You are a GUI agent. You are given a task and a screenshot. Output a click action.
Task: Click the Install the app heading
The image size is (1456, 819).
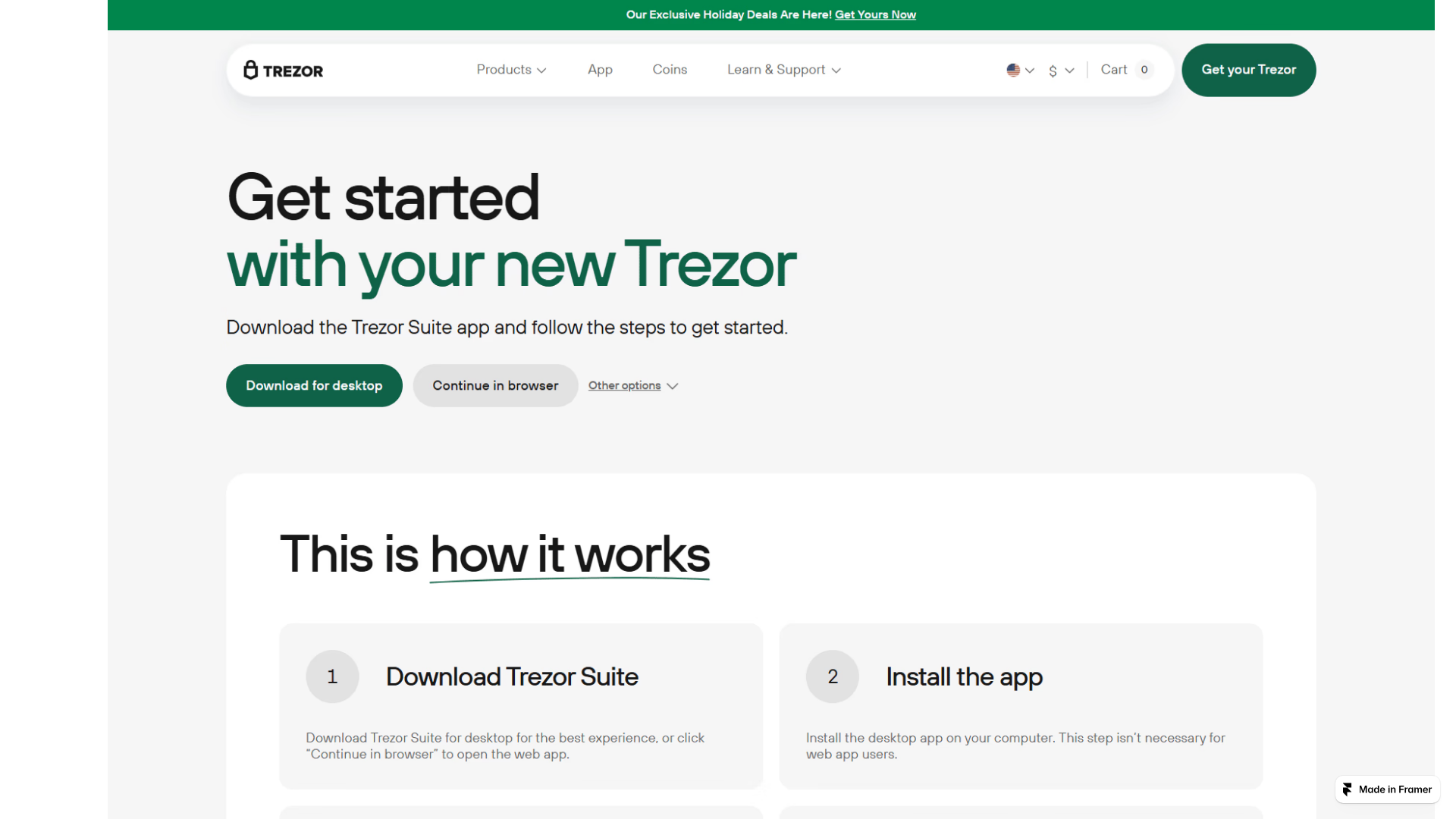click(x=964, y=676)
